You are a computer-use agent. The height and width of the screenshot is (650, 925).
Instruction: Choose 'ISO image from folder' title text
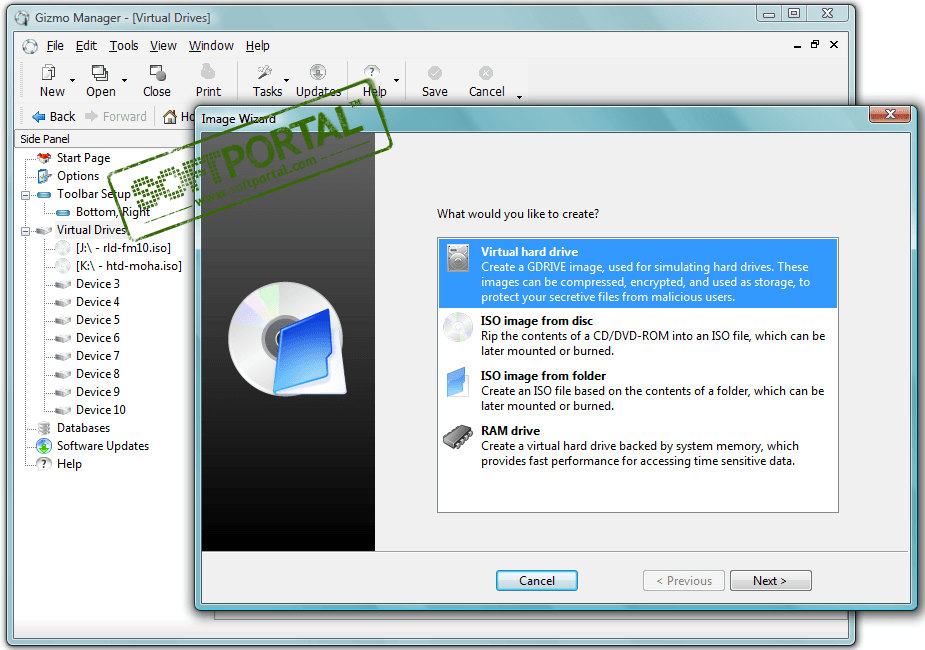543,376
